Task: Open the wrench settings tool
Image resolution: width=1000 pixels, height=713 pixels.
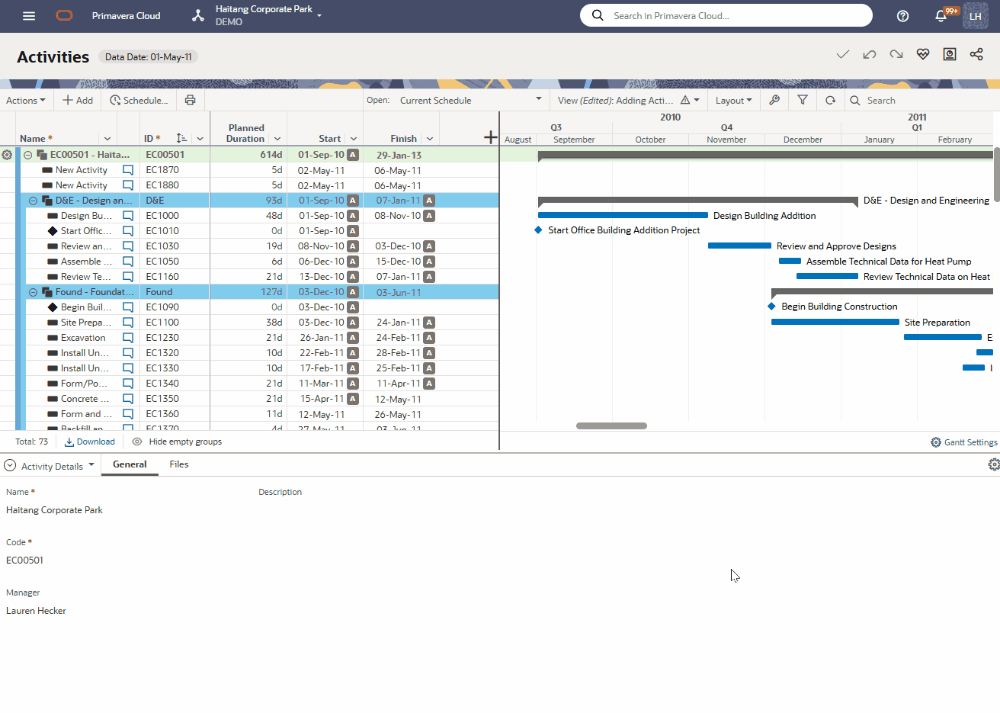Action: [774, 100]
